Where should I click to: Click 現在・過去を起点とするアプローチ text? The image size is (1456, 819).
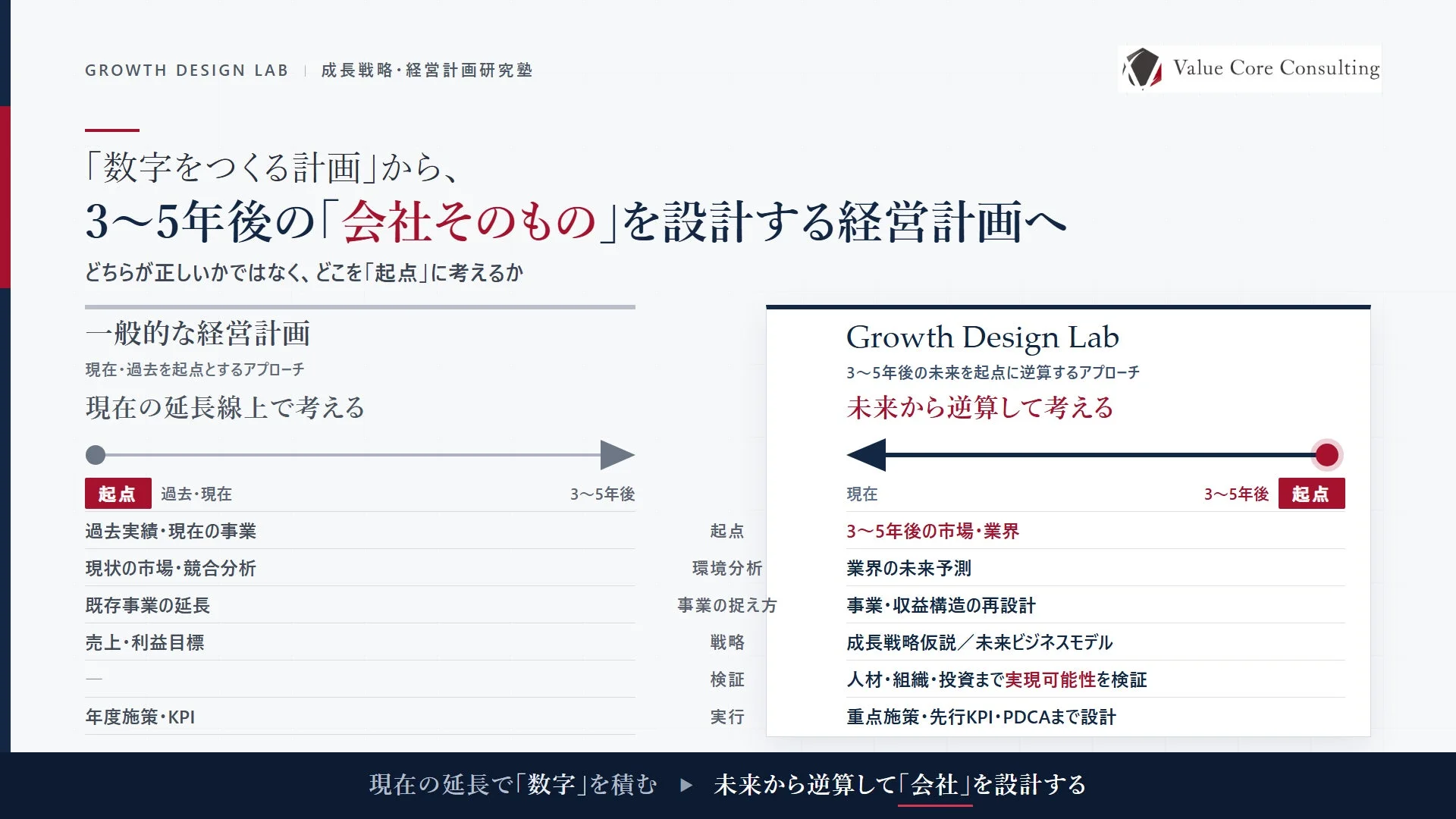click(x=195, y=369)
